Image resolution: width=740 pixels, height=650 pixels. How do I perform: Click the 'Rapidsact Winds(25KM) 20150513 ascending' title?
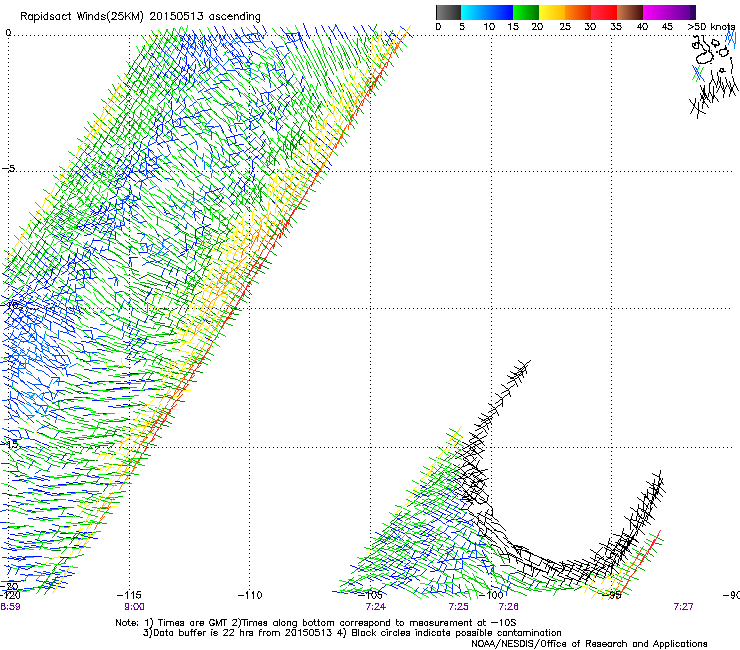(140, 17)
